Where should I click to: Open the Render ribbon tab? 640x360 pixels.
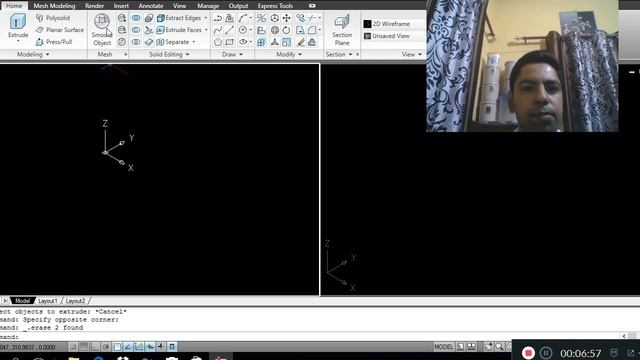(94, 6)
